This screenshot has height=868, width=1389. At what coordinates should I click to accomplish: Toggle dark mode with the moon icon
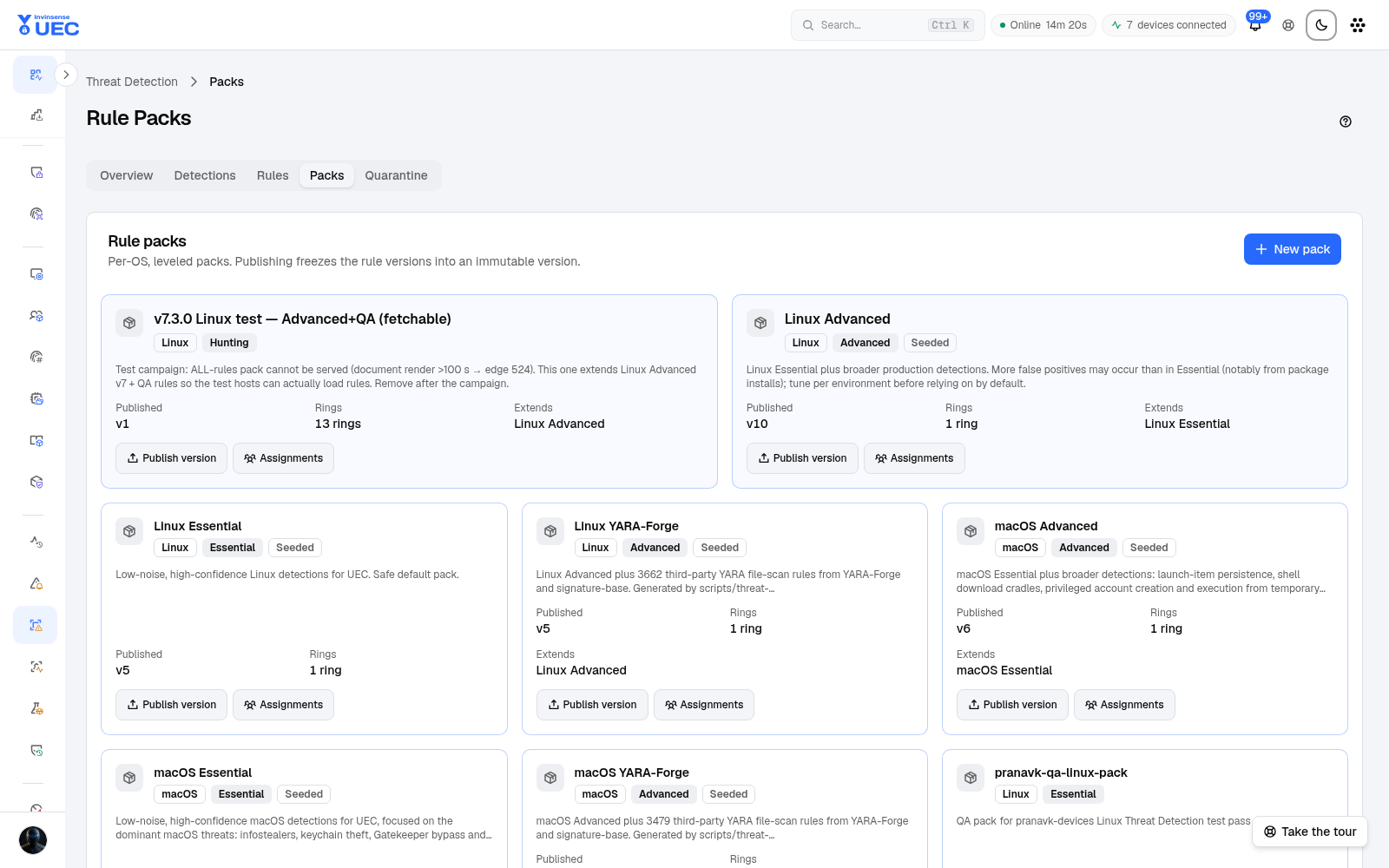tap(1321, 25)
